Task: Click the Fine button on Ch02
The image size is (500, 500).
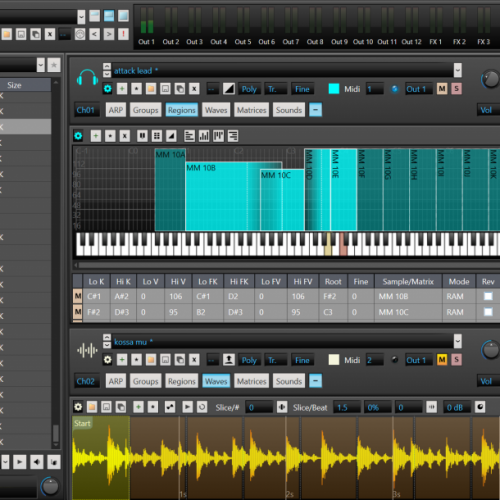Action: tap(302, 360)
